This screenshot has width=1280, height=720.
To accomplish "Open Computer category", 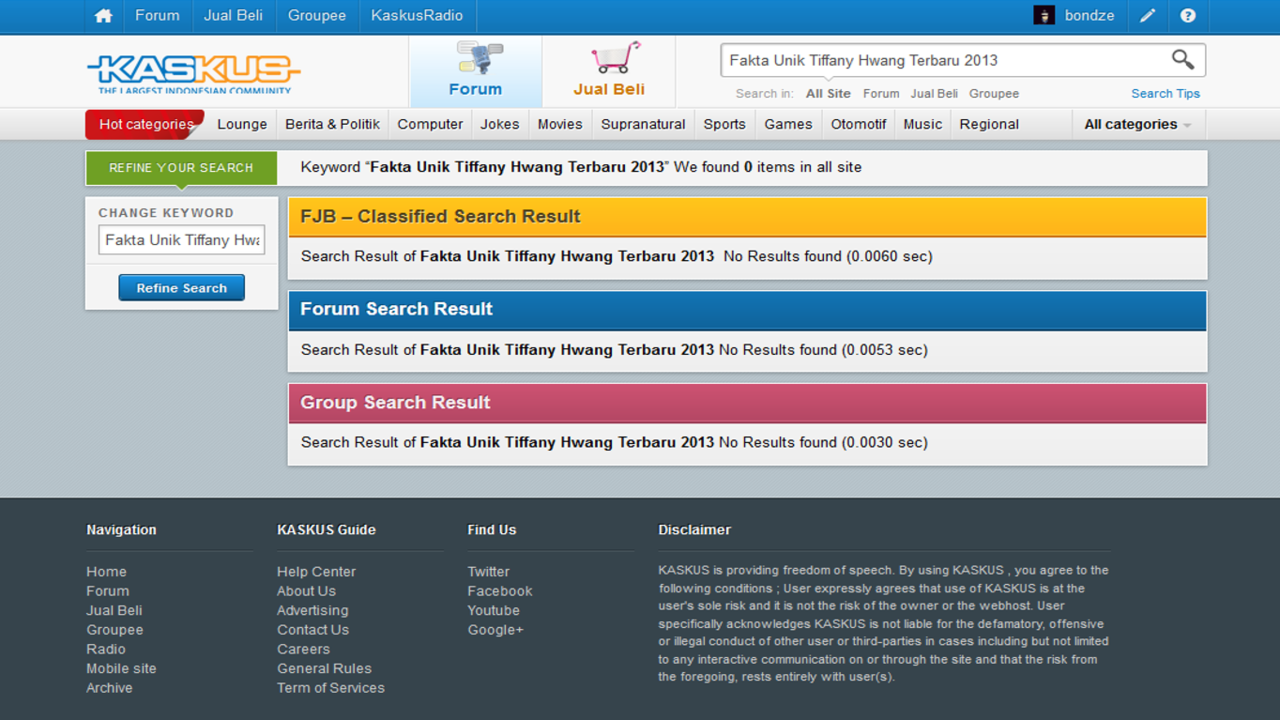I will (430, 125).
